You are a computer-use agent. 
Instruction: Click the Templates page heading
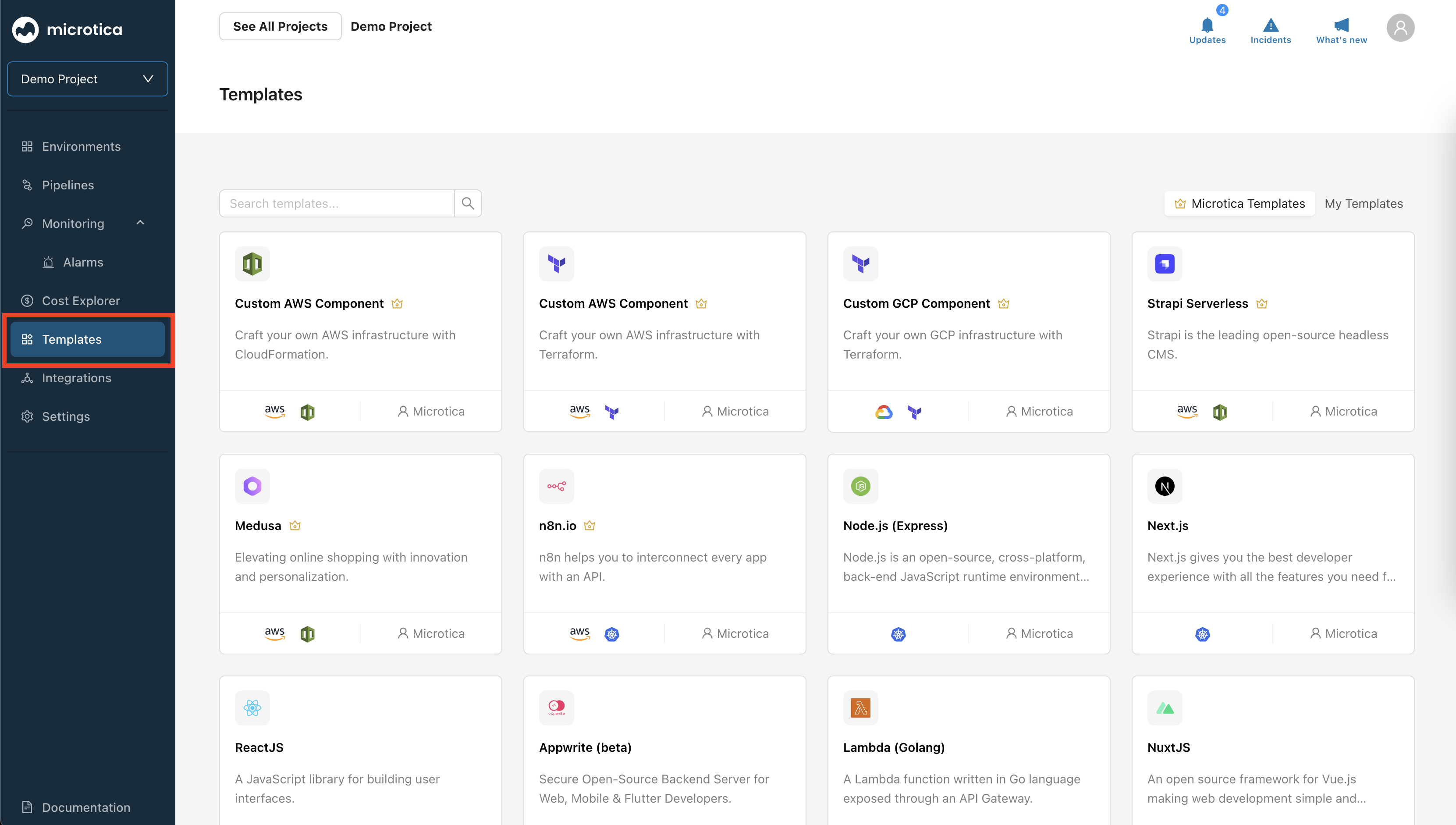261,94
